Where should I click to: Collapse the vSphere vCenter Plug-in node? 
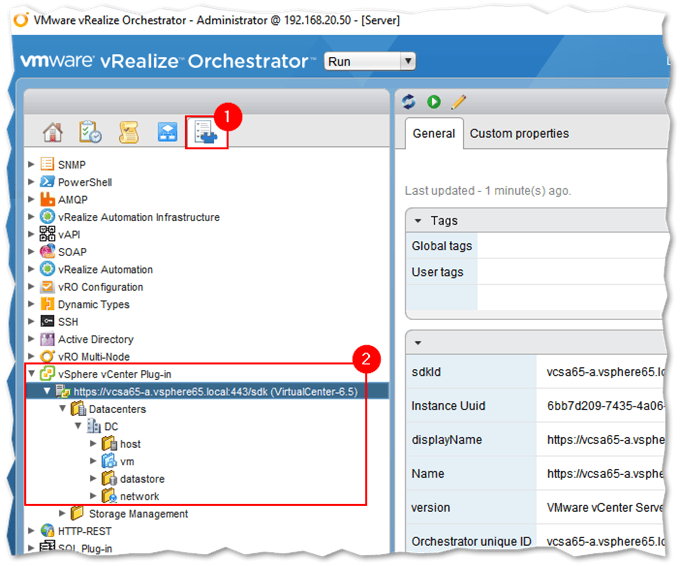tap(31, 373)
